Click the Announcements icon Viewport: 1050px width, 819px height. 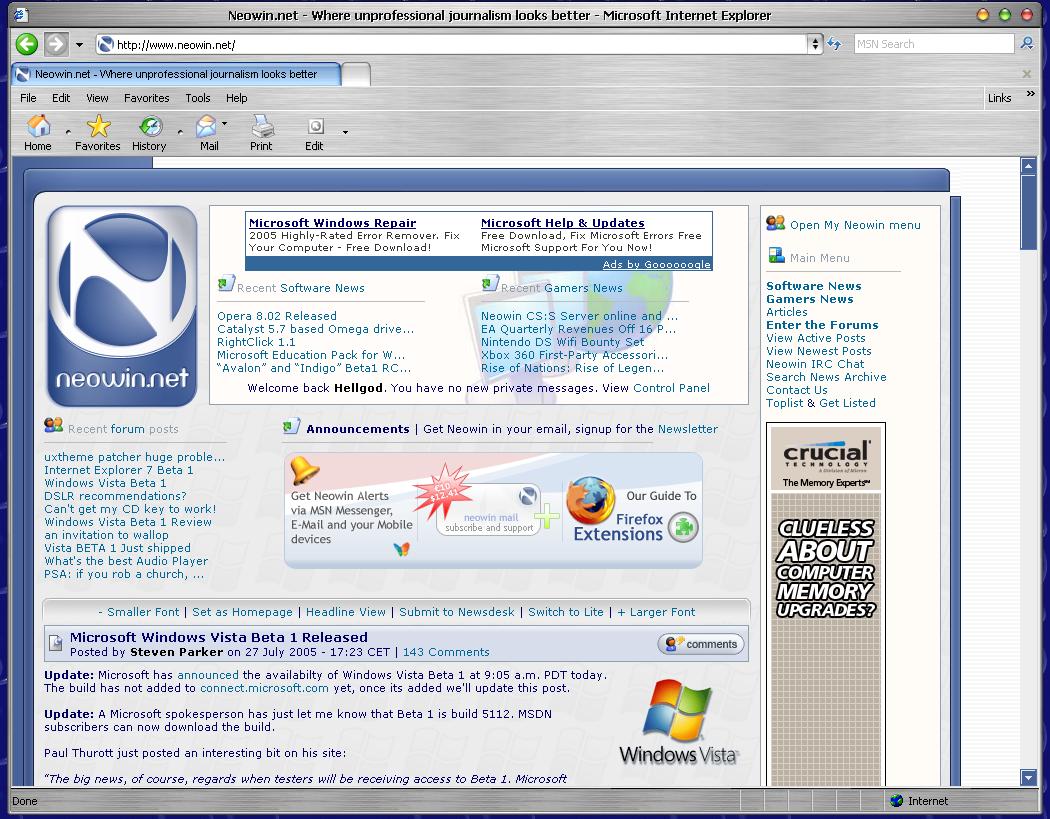(x=291, y=426)
